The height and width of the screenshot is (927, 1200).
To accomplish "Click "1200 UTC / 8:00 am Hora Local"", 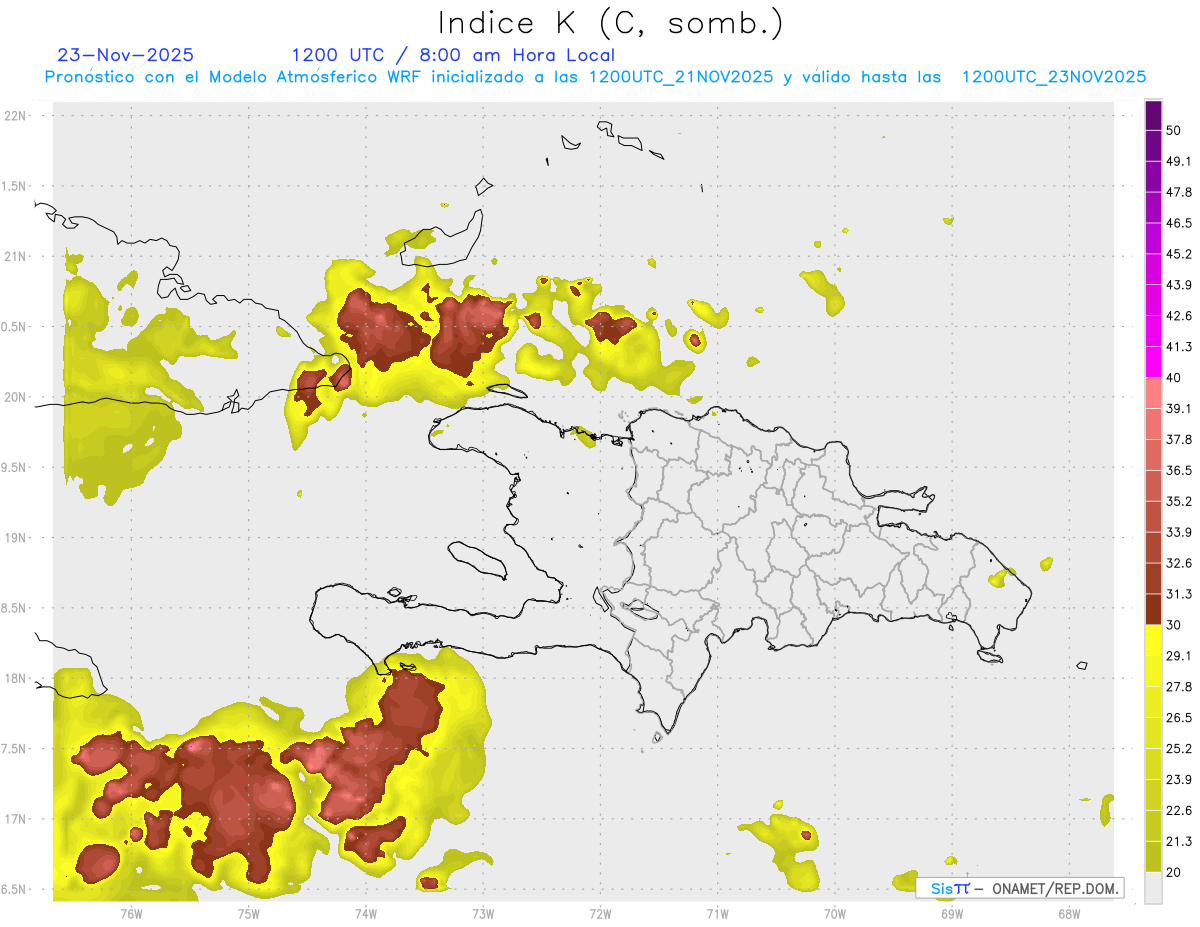I will pyautogui.click(x=453, y=55).
